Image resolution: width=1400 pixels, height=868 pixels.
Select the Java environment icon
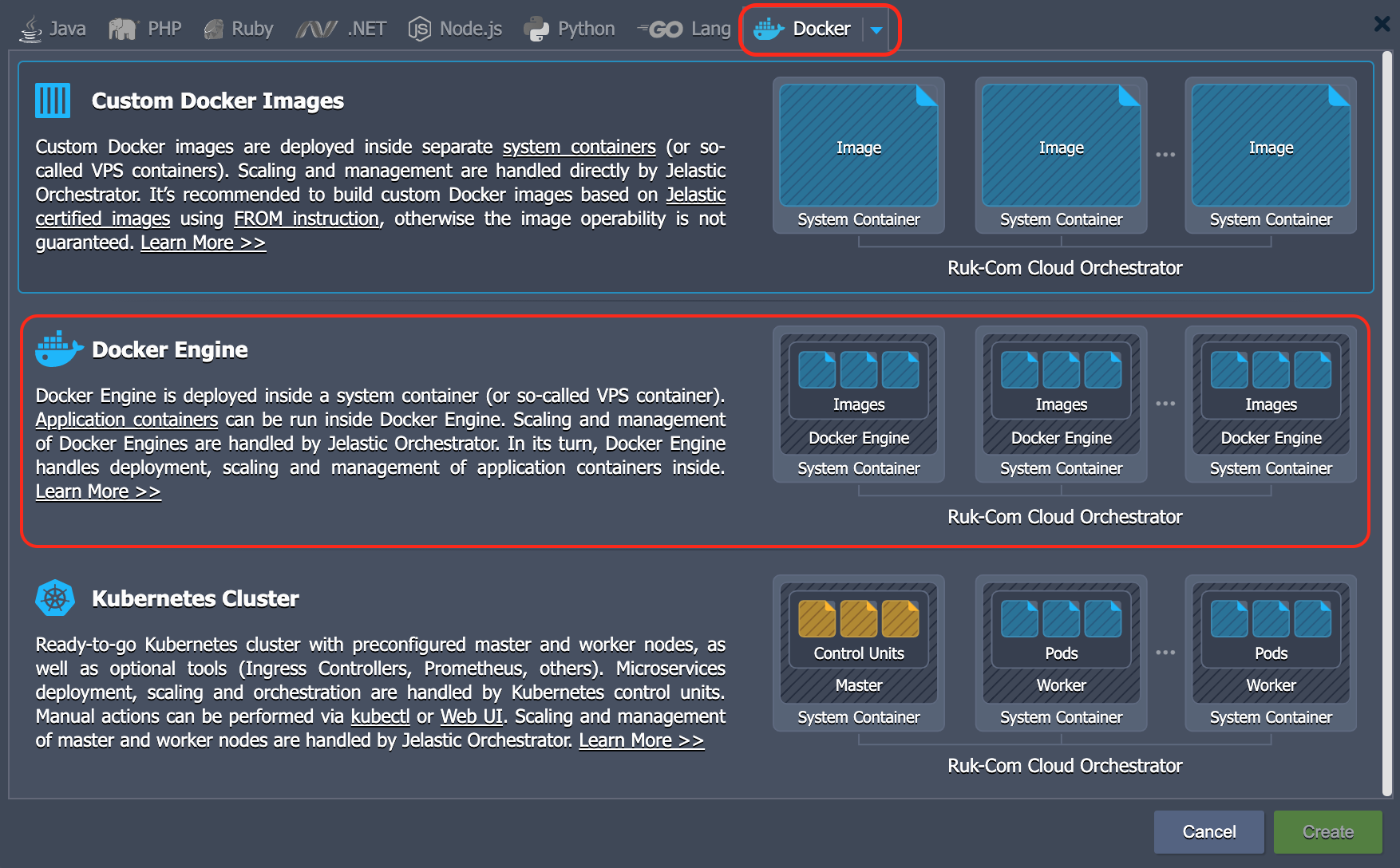point(30,28)
